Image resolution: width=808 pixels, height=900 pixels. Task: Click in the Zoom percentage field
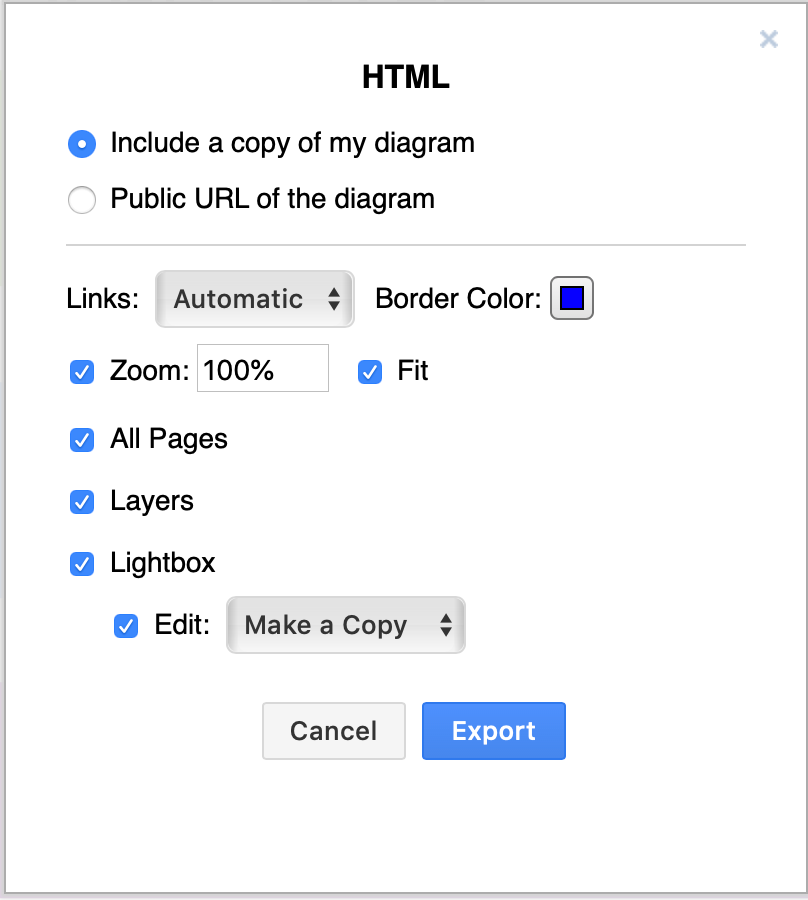click(262, 368)
